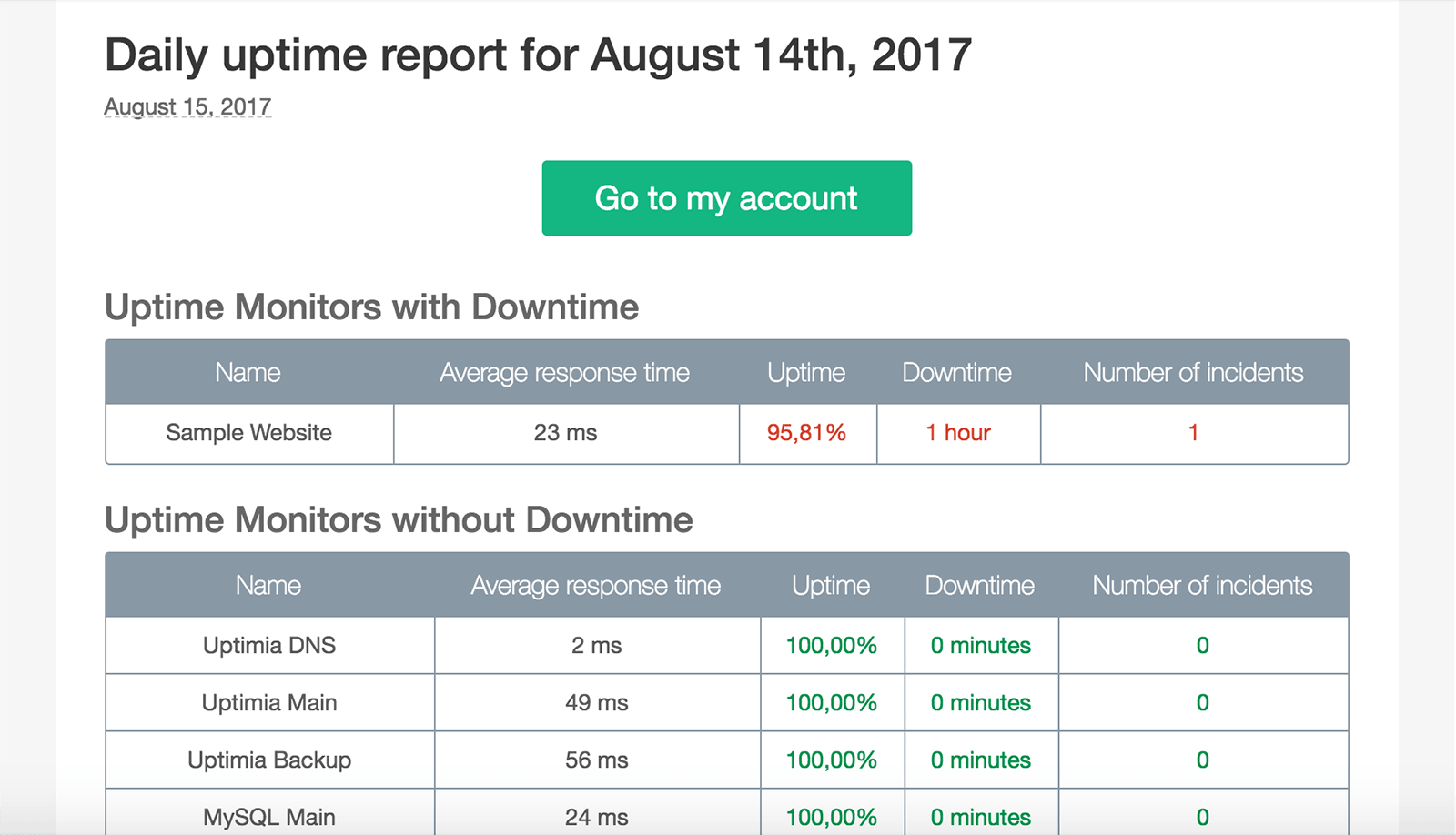Image resolution: width=1456 pixels, height=835 pixels.
Task: Select the Uptimia DNS monitor row
Action: click(268, 645)
